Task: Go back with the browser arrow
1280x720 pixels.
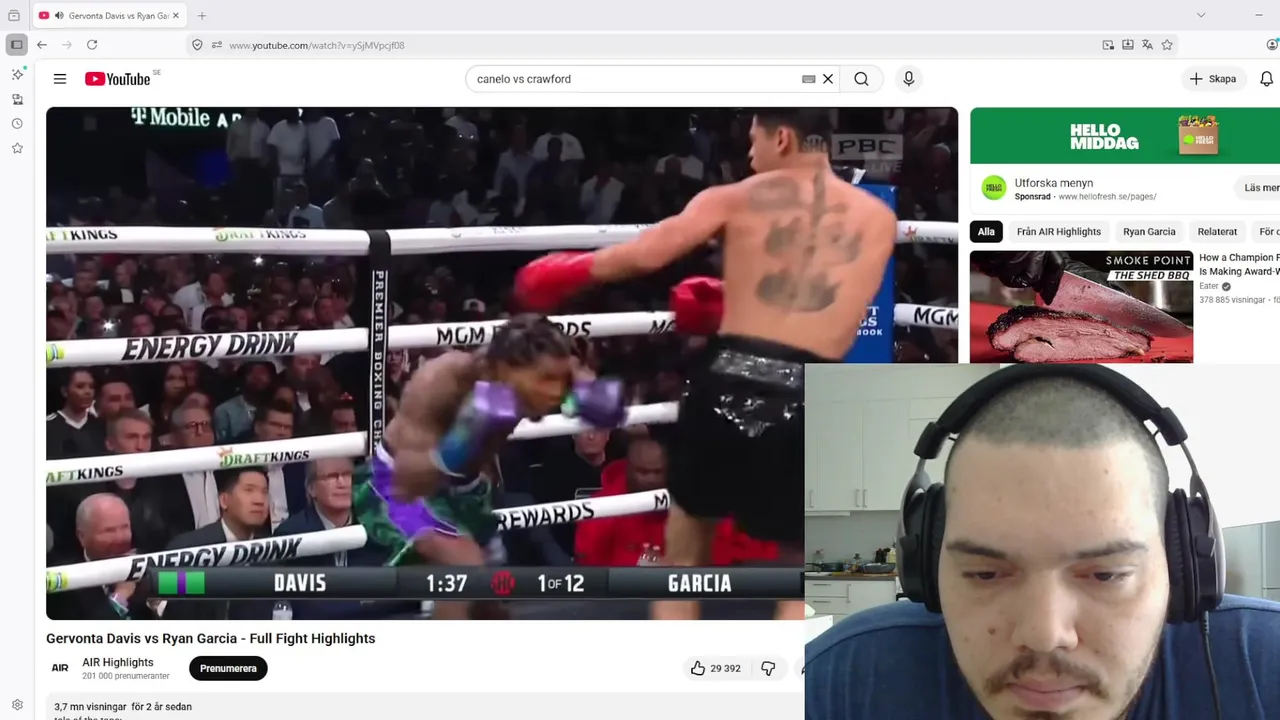Action: 42,45
